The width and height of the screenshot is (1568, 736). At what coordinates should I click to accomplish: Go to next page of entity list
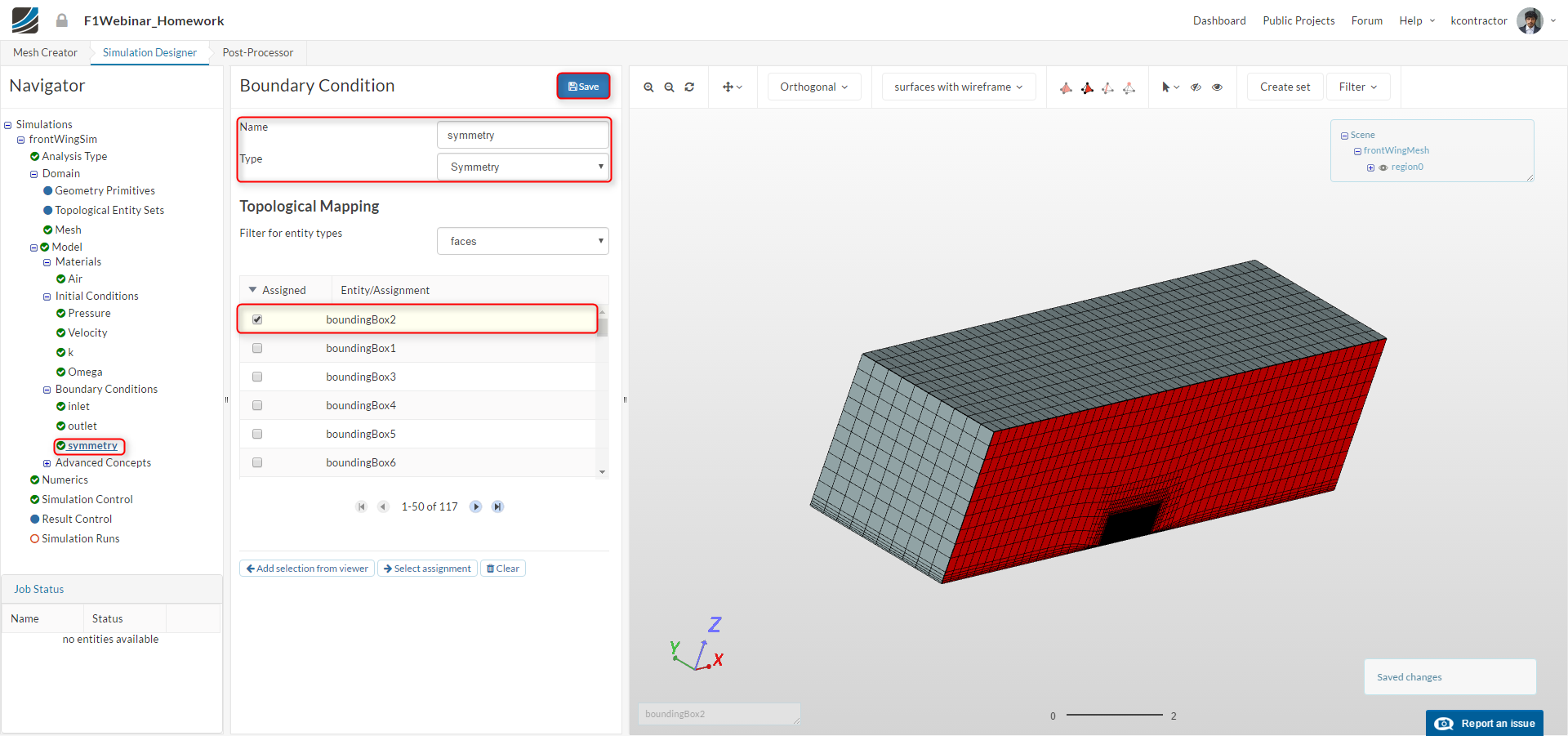click(x=475, y=507)
